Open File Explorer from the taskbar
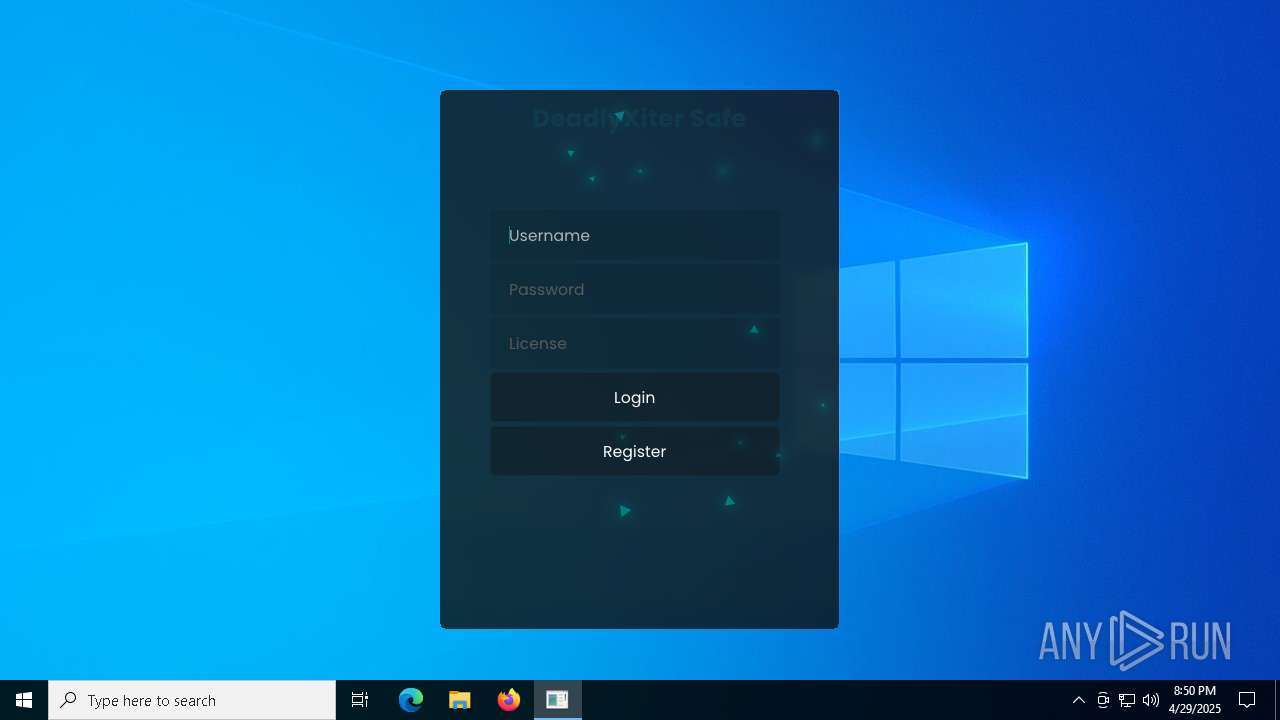This screenshot has width=1280, height=720. 460,700
